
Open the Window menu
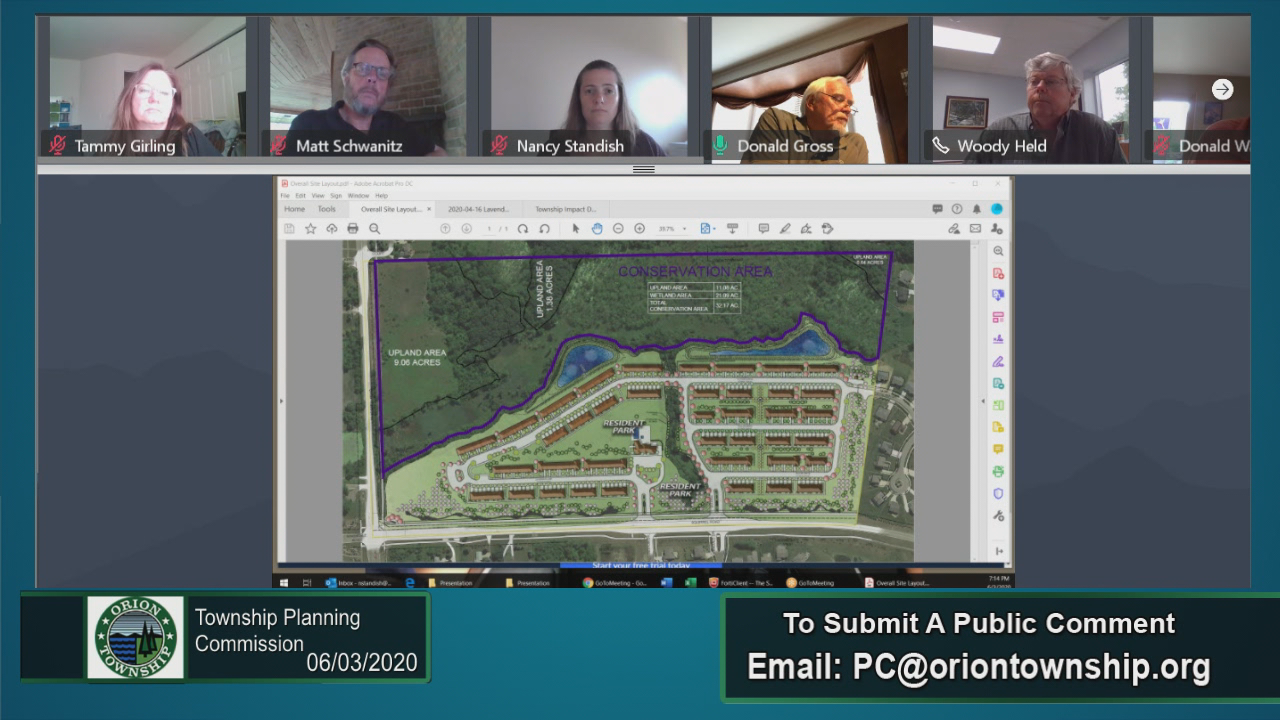click(358, 196)
